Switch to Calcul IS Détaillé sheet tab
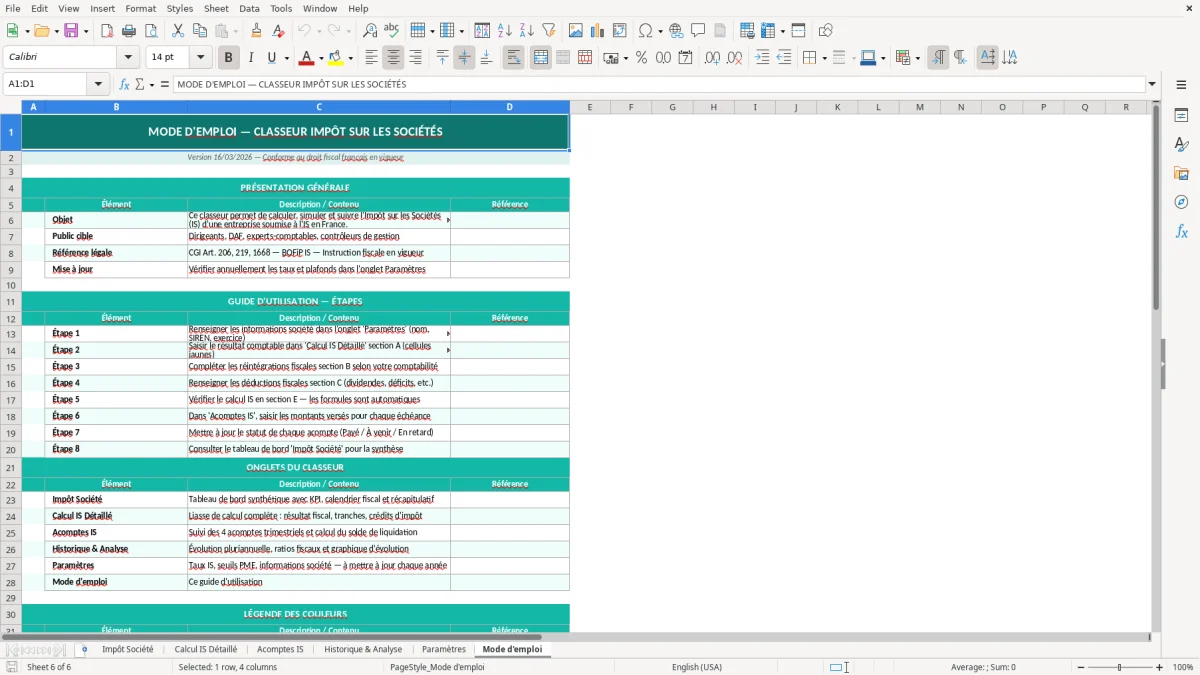This screenshot has width=1200, height=675. click(x=206, y=649)
